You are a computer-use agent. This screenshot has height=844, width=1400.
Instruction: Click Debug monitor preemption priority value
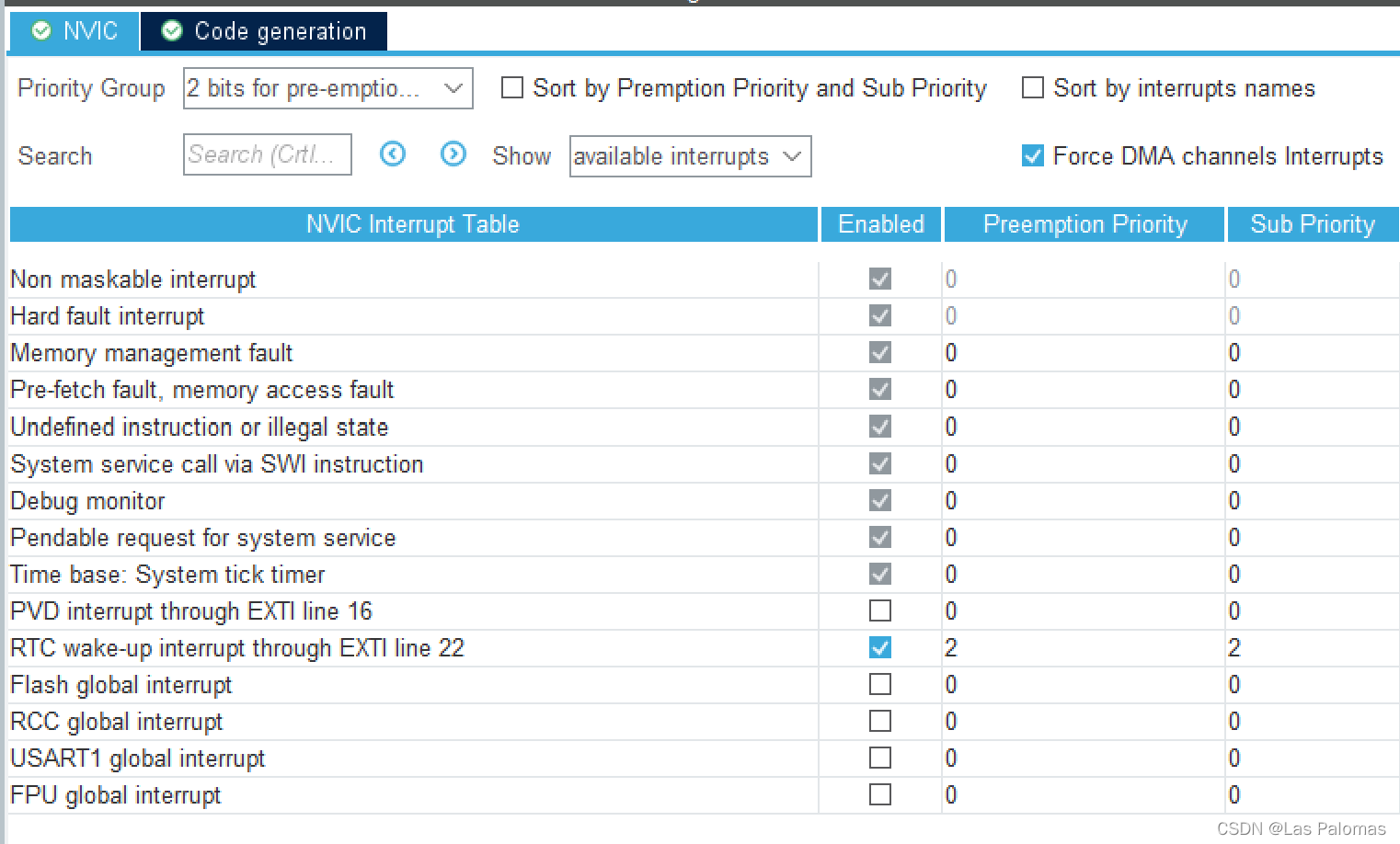point(951,501)
